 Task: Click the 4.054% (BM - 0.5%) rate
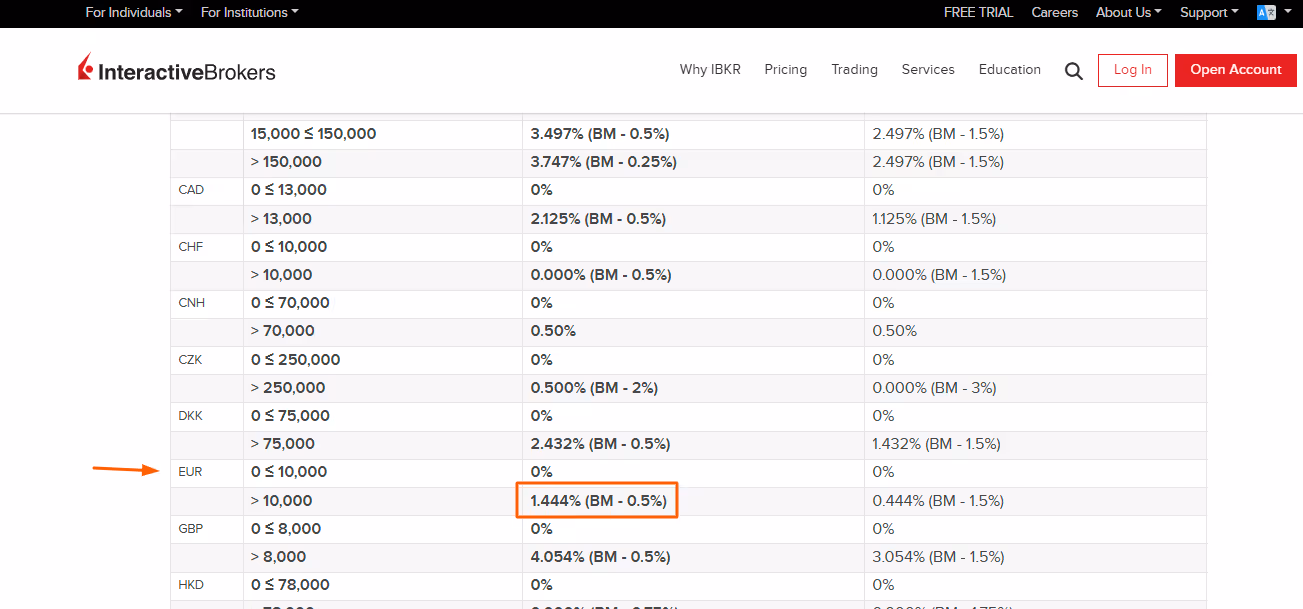coord(600,557)
